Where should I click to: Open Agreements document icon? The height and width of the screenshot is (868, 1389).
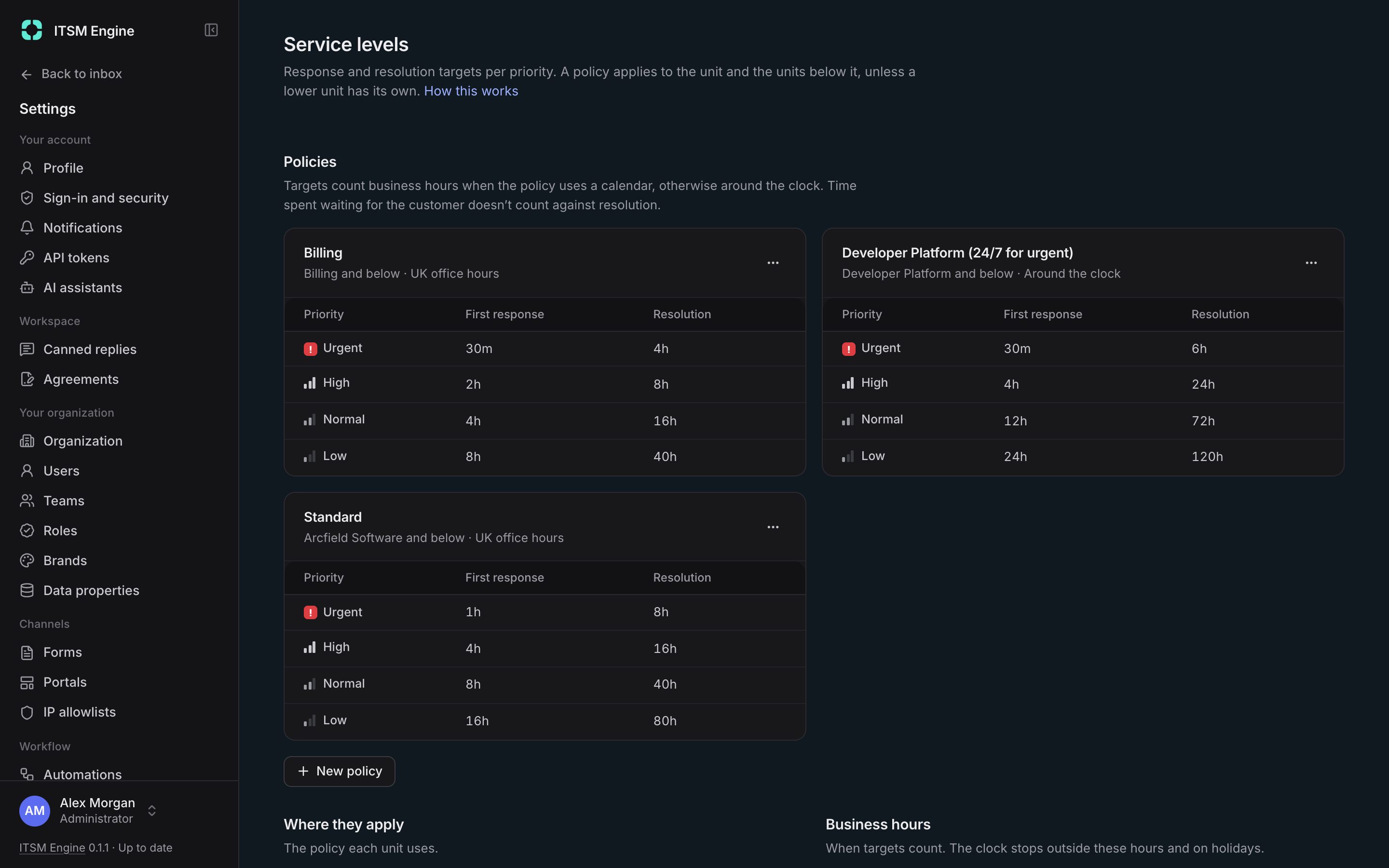click(27, 379)
